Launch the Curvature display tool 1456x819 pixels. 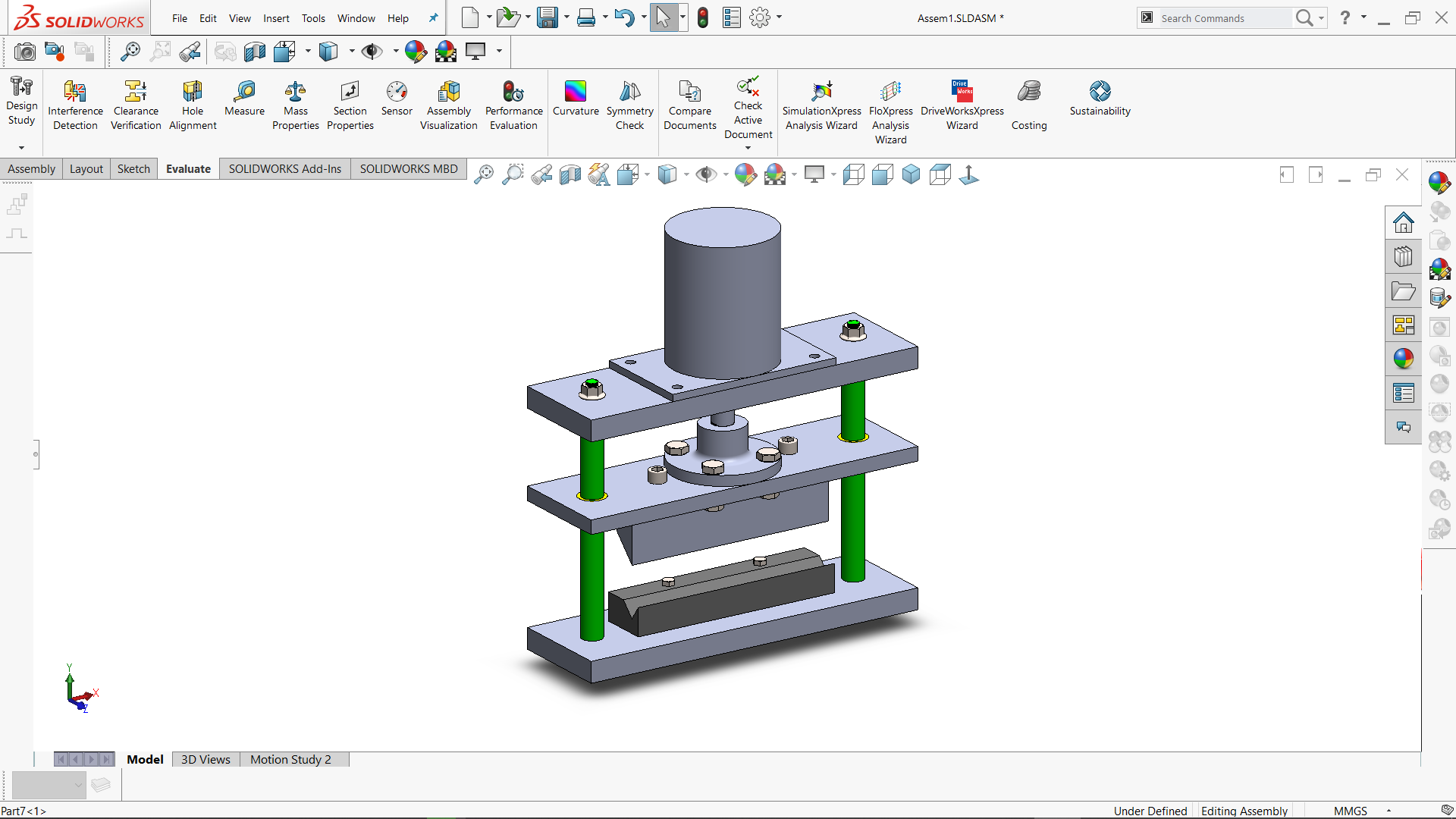click(576, 97)
